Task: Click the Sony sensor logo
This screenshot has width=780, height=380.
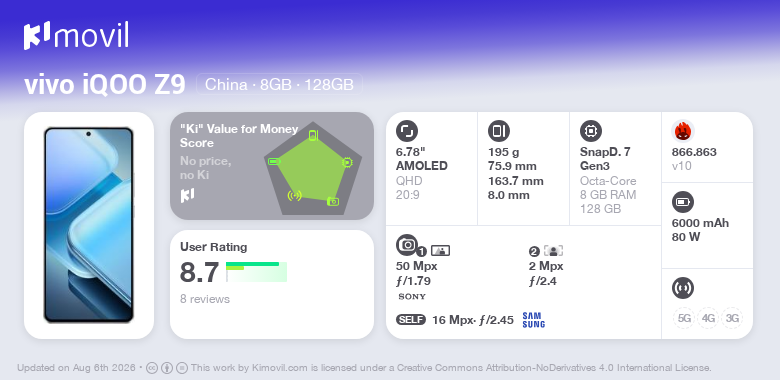Action: click(412, 297)
